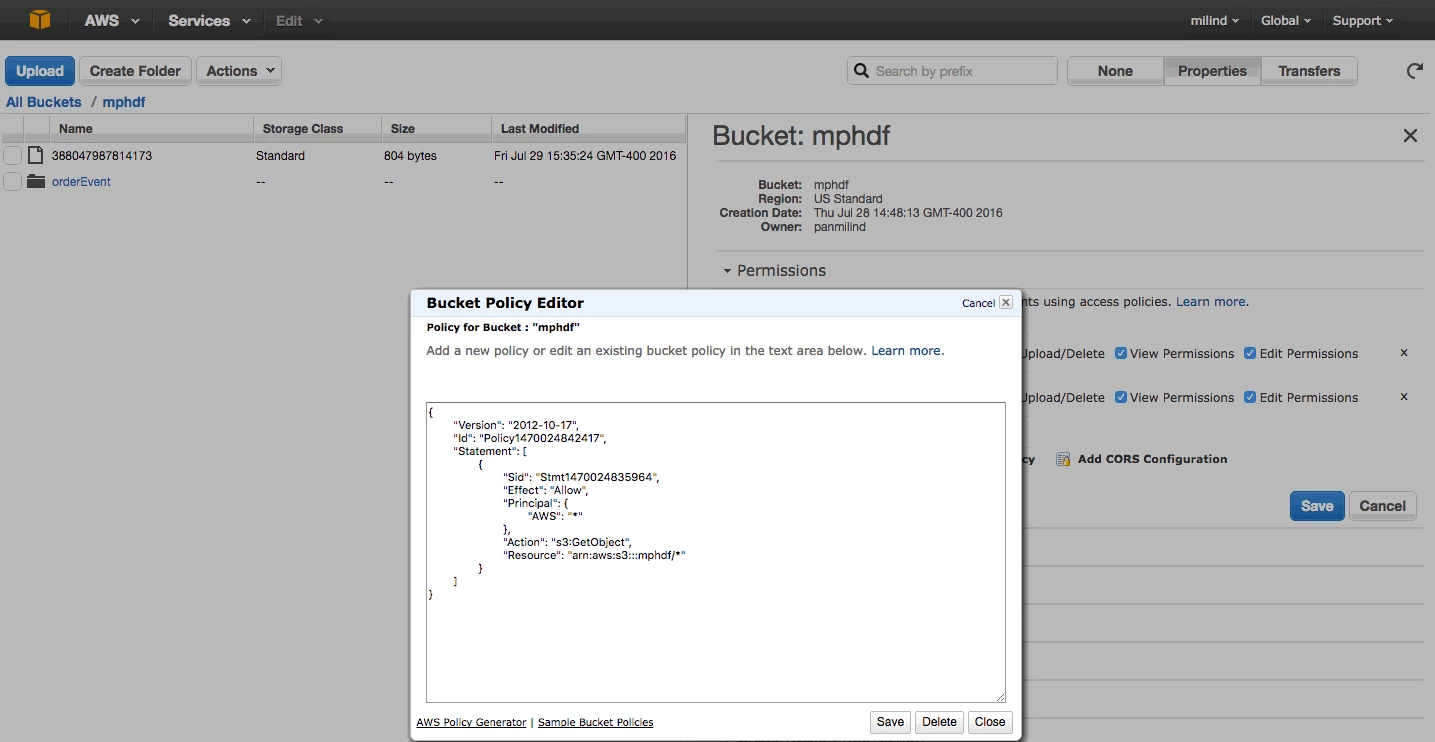Image resolution: width=1435 pixels, height=742 pixels.
Task: Refresh the bucket listing
Action: pos(1414,71)
